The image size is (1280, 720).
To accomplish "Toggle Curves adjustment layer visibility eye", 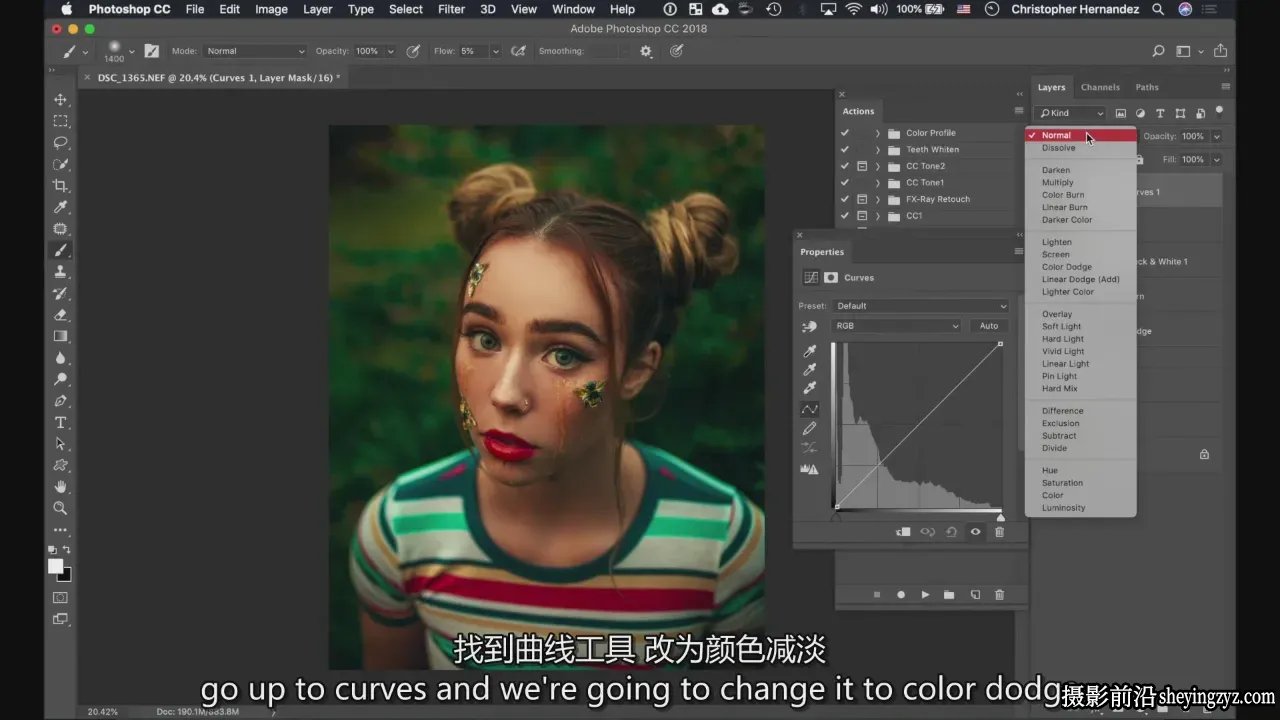I will tap(975, 532).
